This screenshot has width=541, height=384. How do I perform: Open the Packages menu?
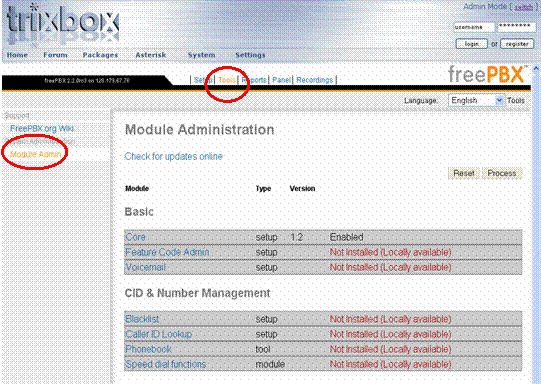[100, 55]
